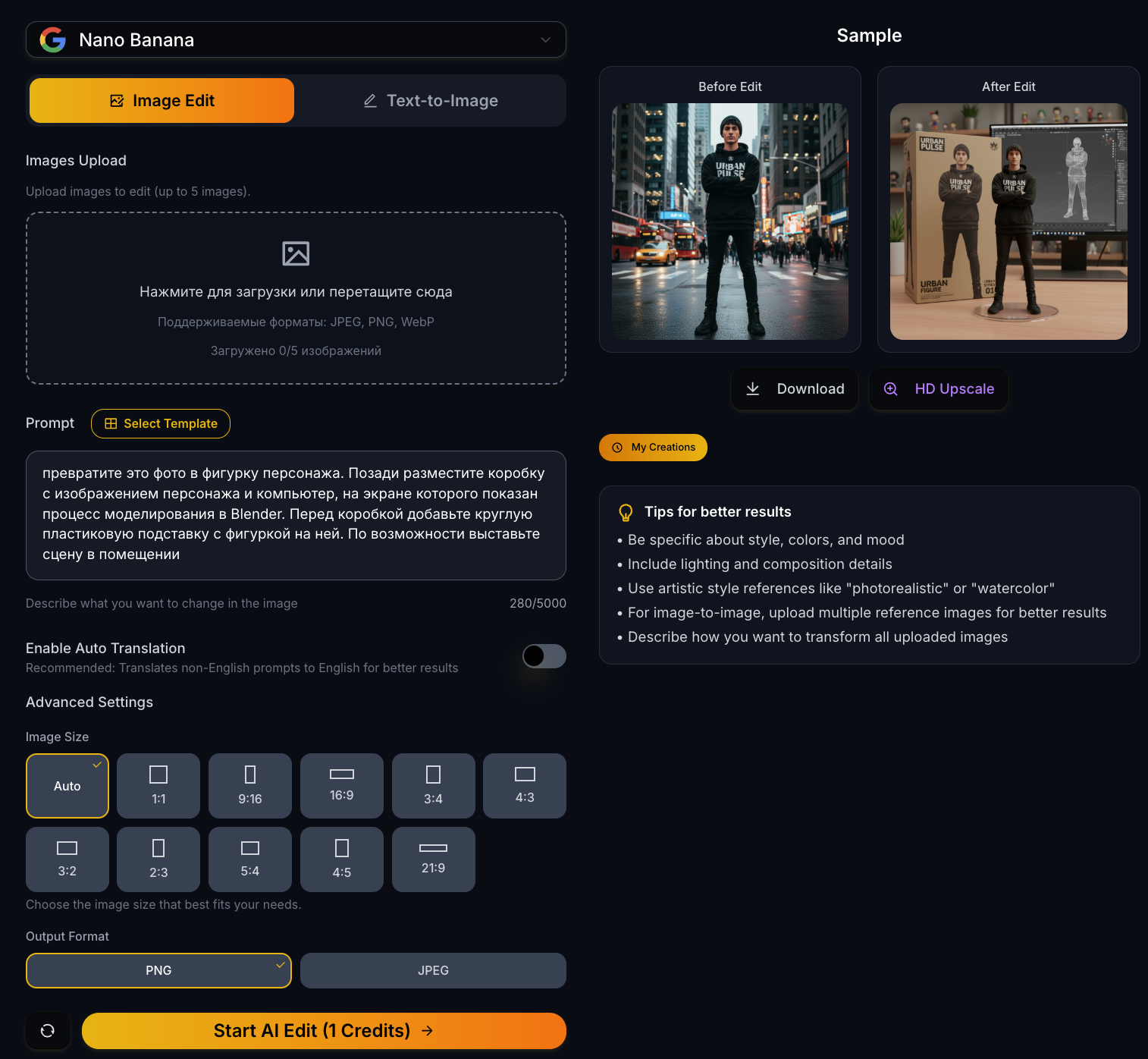Open the Select Template picker
Screen dimensions: 1148x1059
coord(161,423)
